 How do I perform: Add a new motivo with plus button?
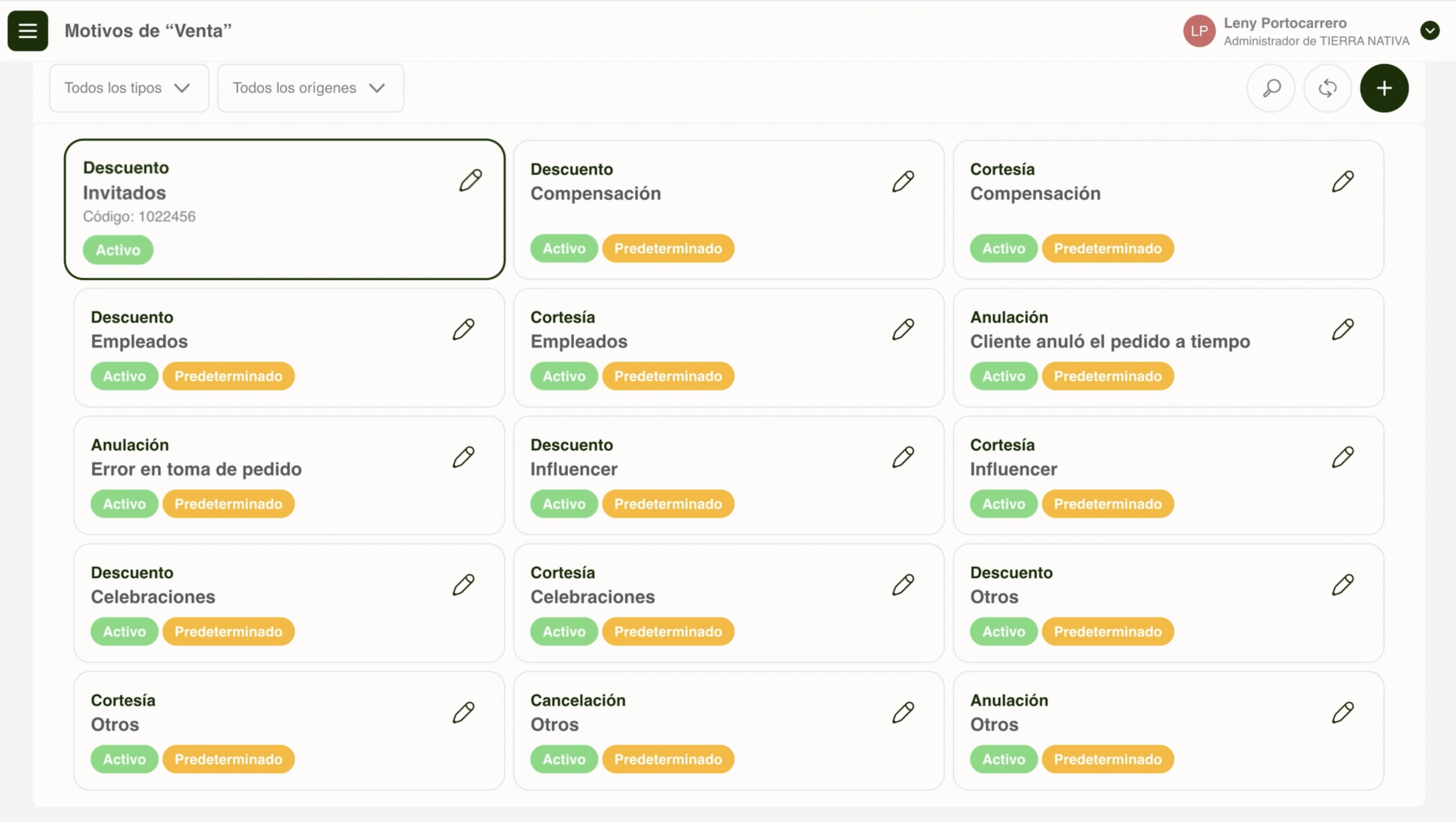tap(1384, 88)
